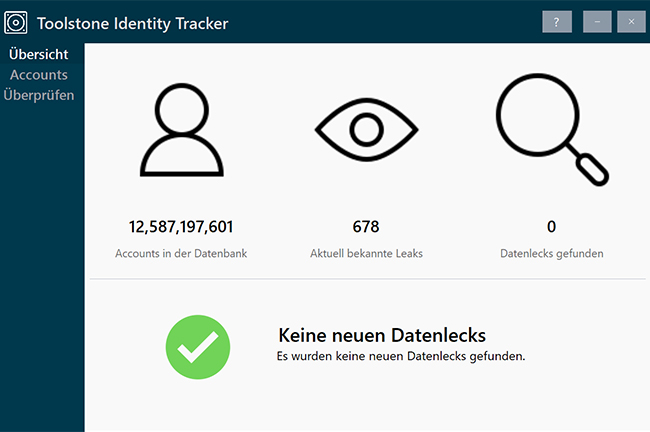Screen dimensions: 650x432
Task: Click the person silhouette accounts icon
Action: point(181,131)
